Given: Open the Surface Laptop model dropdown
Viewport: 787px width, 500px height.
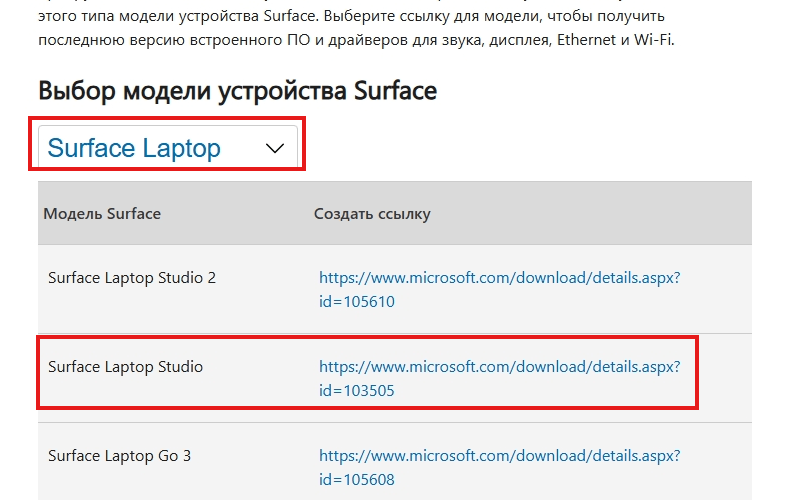Looking at the screenshot, I should click(x=168, y=148).
